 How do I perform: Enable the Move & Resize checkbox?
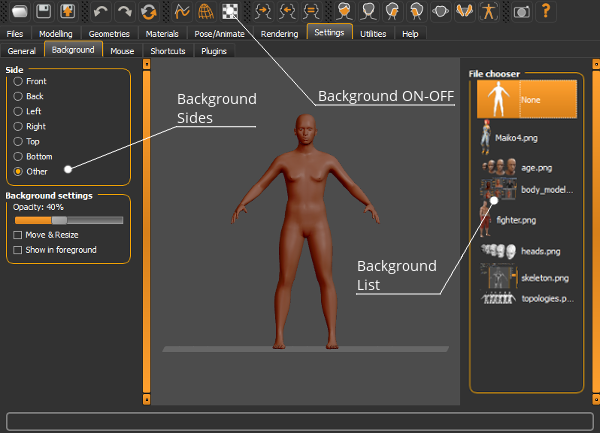click(18, 235)
